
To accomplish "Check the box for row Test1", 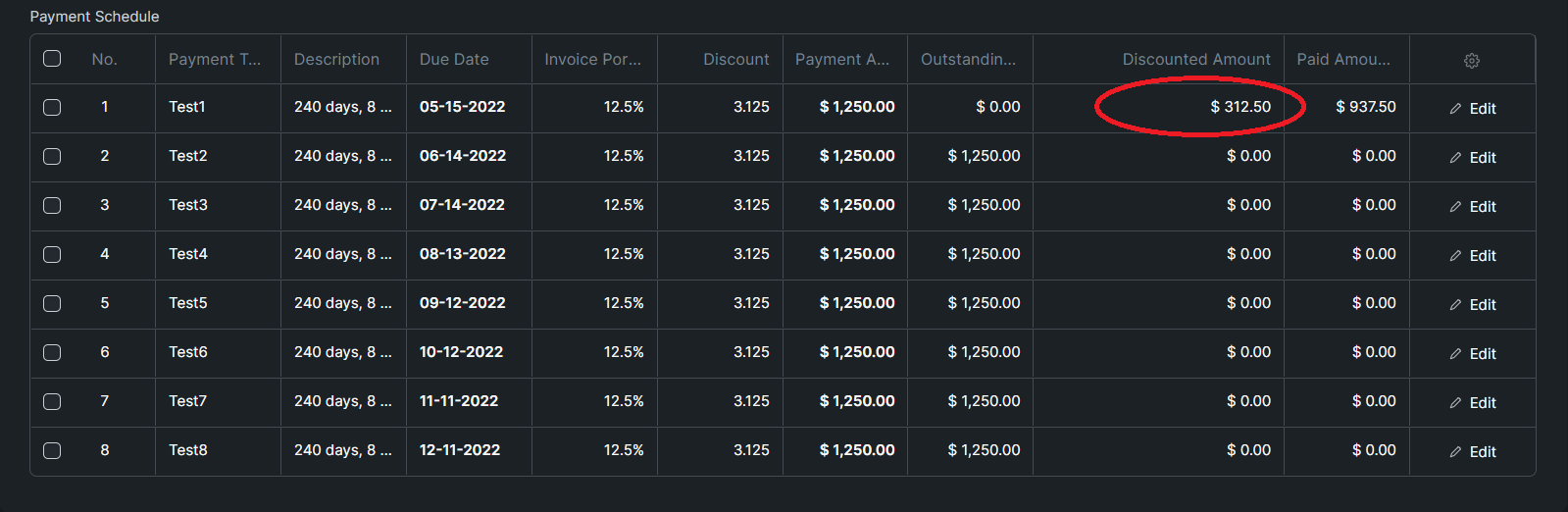I will pos(52,108).
